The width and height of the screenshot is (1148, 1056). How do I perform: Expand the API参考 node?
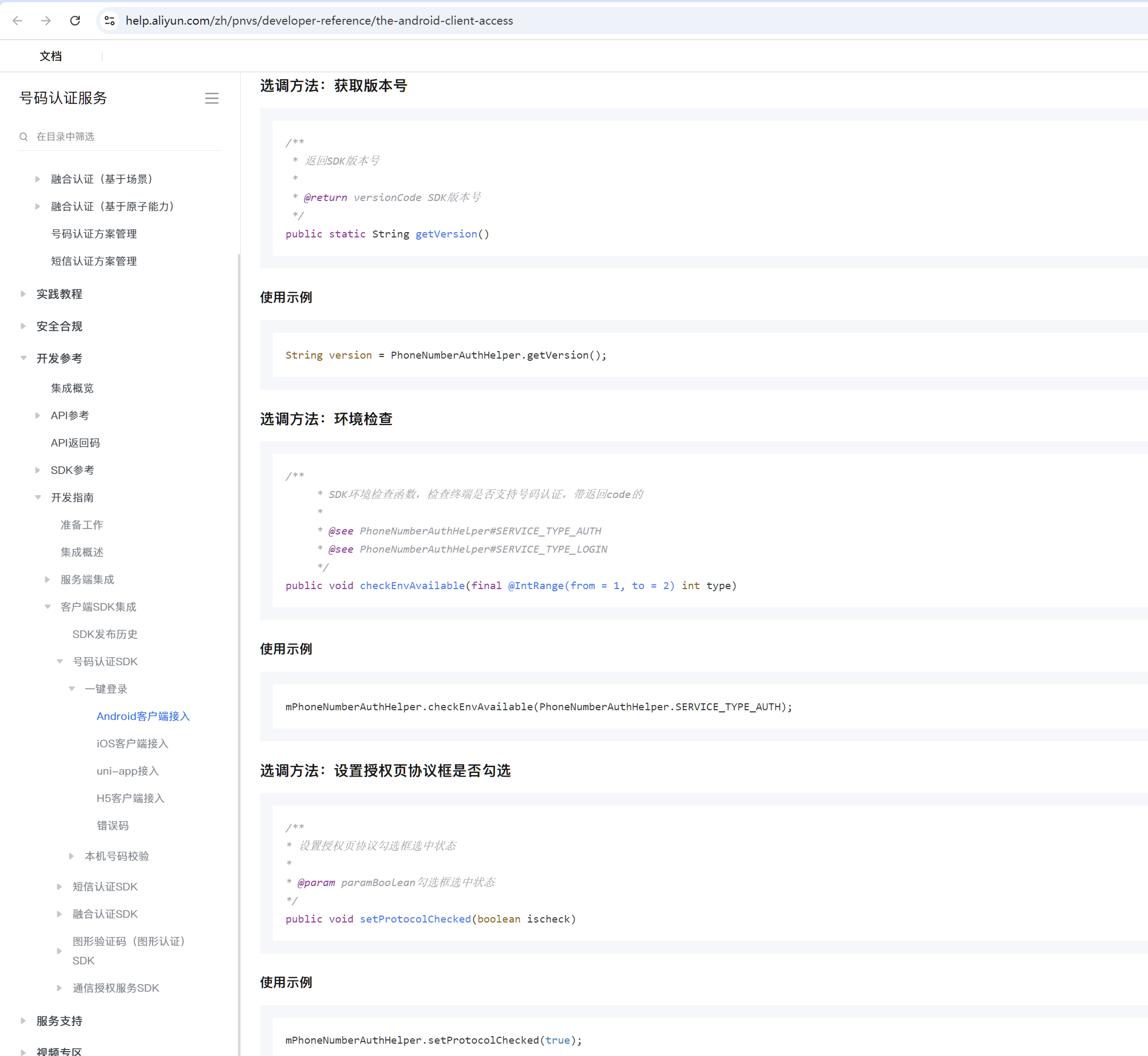[38, 415]
